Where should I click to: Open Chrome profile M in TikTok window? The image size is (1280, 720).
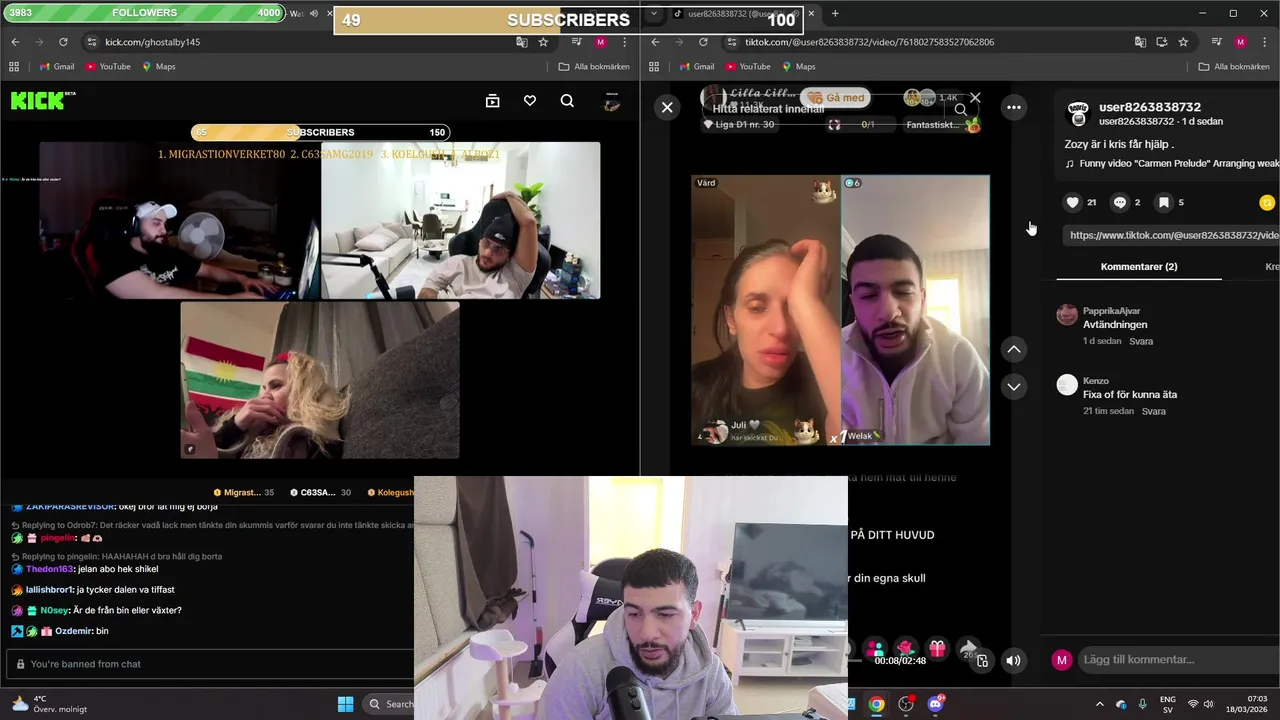point(1241,42)
